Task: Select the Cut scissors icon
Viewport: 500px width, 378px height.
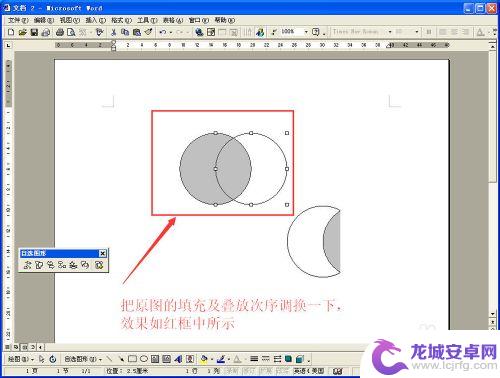Action: coord(113,32)
